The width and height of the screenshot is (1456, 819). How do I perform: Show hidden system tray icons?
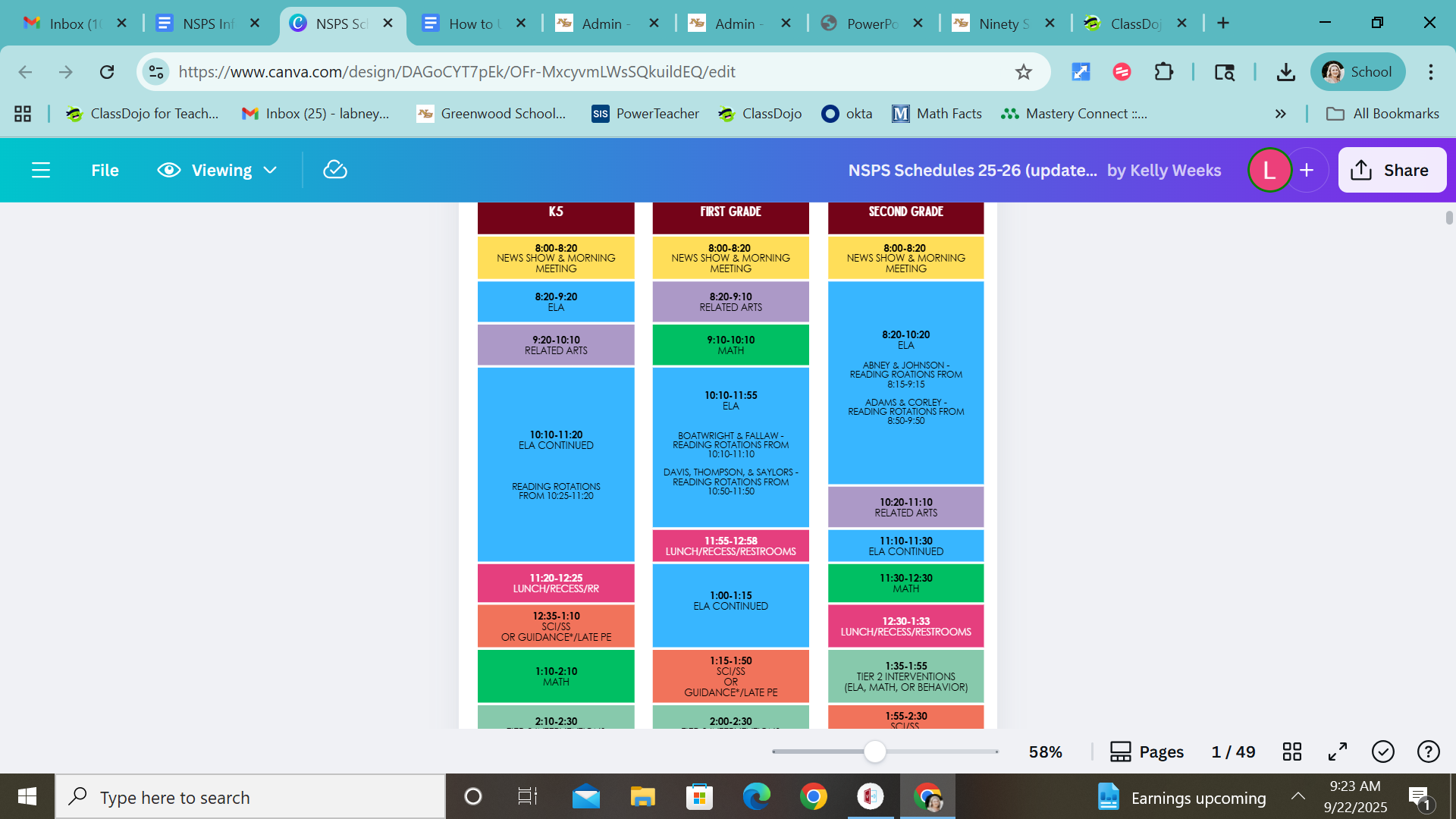click(1298, 797)
